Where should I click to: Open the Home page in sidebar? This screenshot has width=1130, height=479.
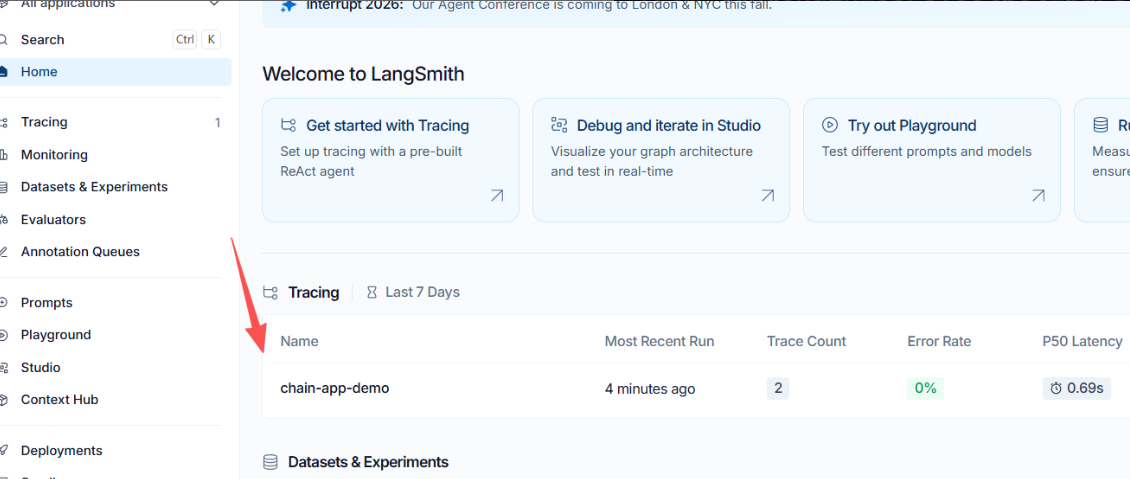point(114,72)
